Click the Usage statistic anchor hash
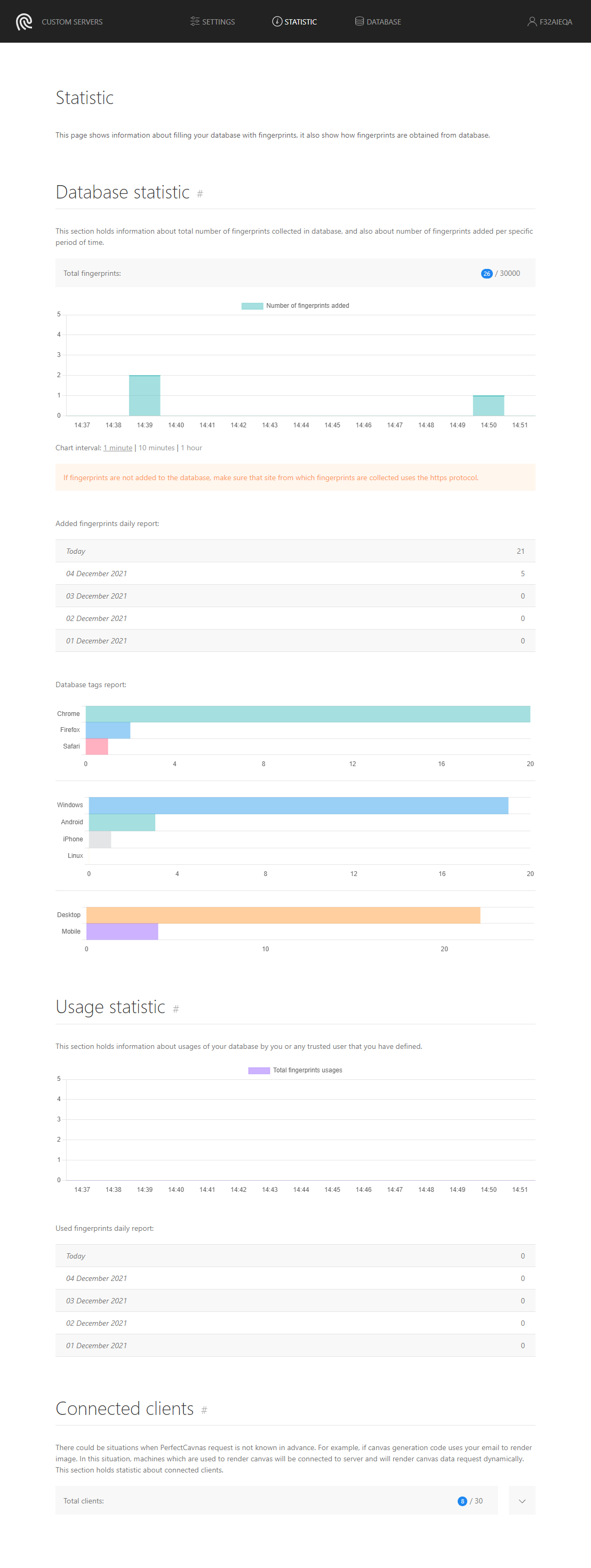The height and width of the screenshot is (1568, 591). click(x=176, y=1009)
